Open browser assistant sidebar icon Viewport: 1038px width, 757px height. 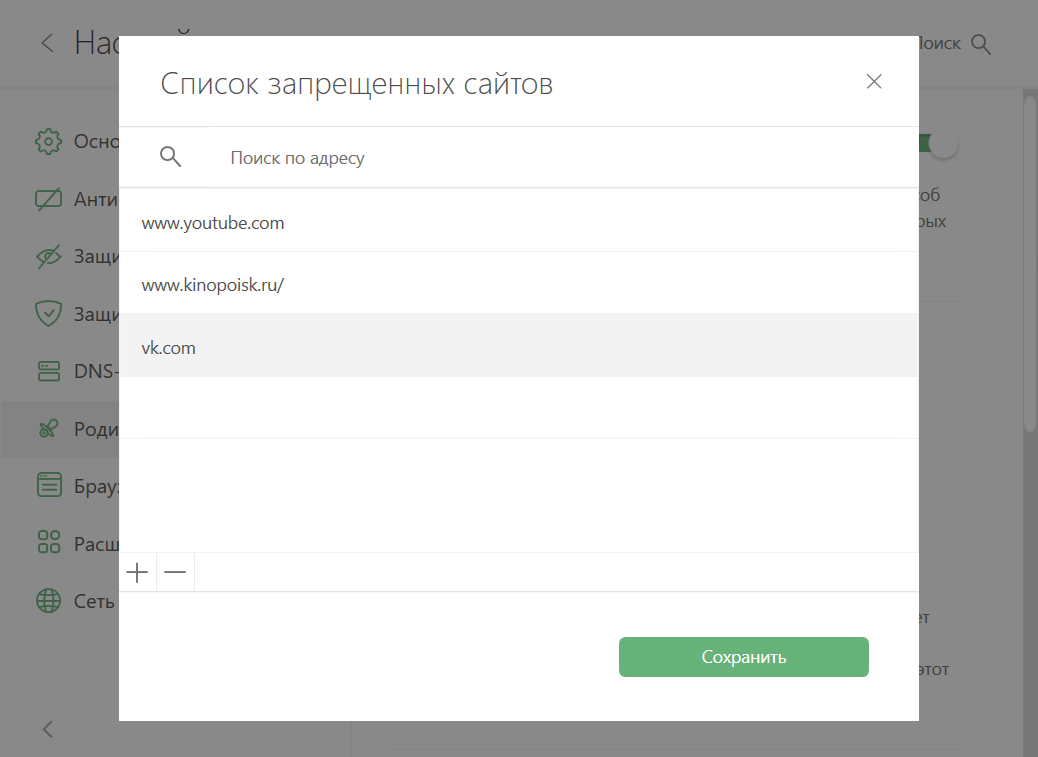(48, 485)
